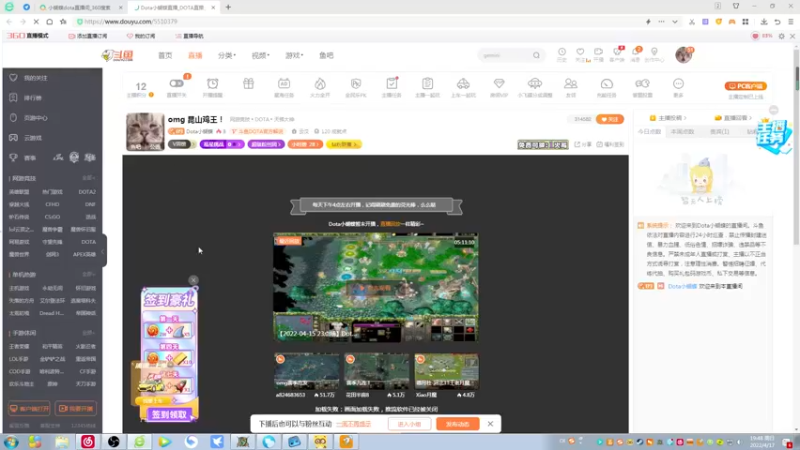Viewport: 800px width, 450px height.
Task: Click the 签到领取 sign-in button
Action: coord(169,414)
